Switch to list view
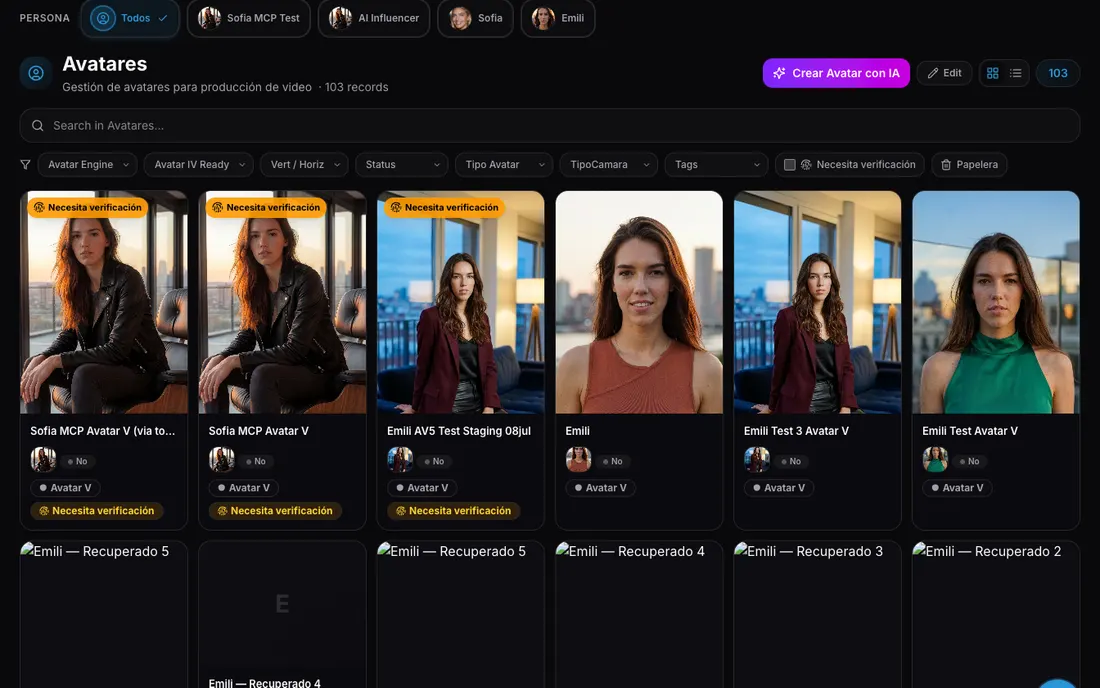The image size is (1100, 688). 1016,73
